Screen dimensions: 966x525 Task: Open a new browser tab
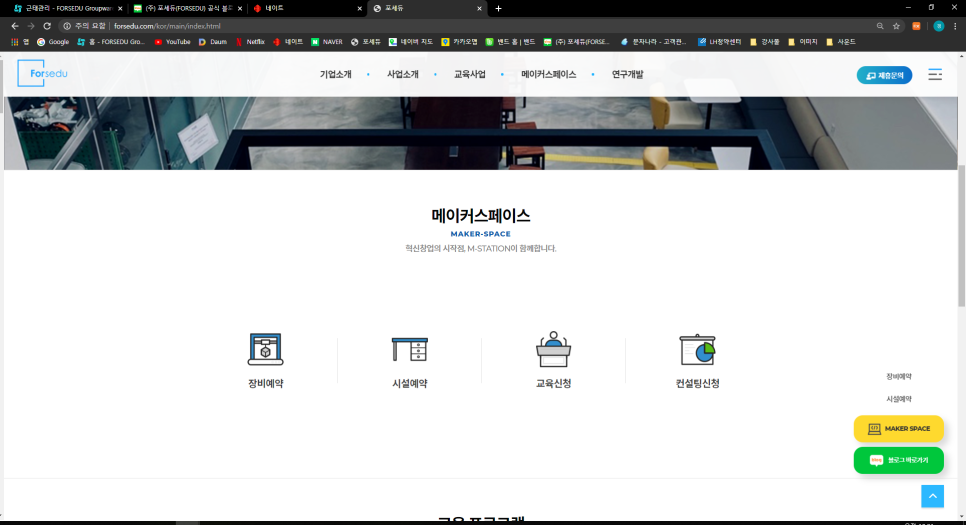(x=498, y=9)
